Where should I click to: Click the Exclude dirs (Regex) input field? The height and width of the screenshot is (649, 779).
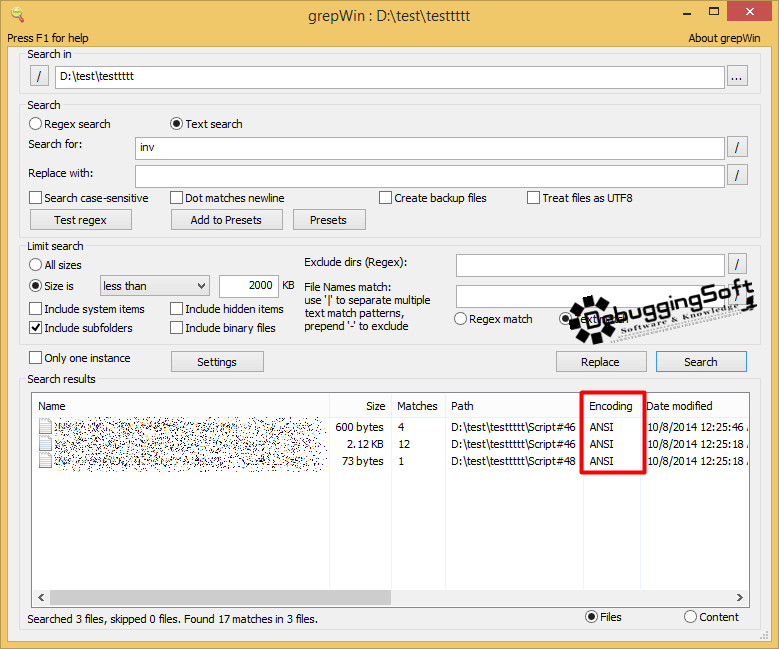(x=590, y=265)
